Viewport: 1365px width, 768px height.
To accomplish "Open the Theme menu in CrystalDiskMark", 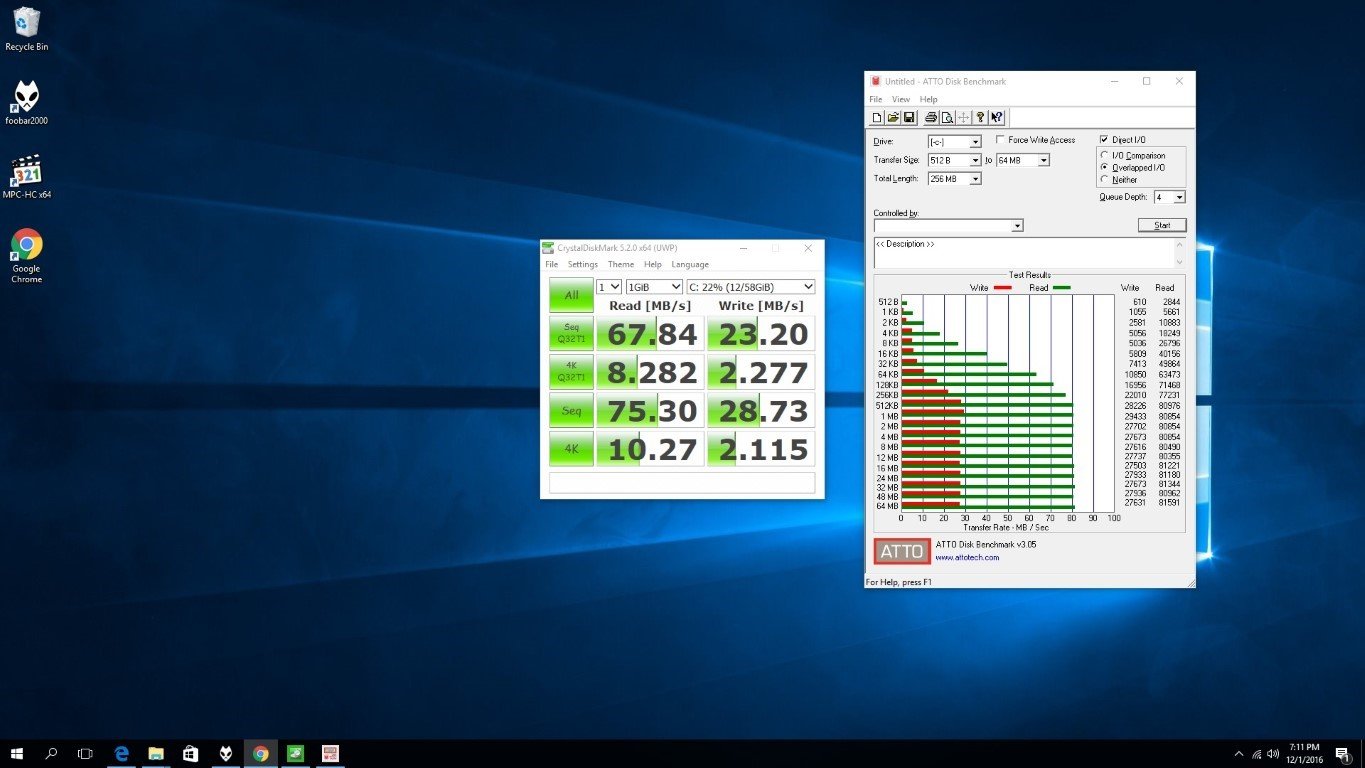I will point(621,265).
